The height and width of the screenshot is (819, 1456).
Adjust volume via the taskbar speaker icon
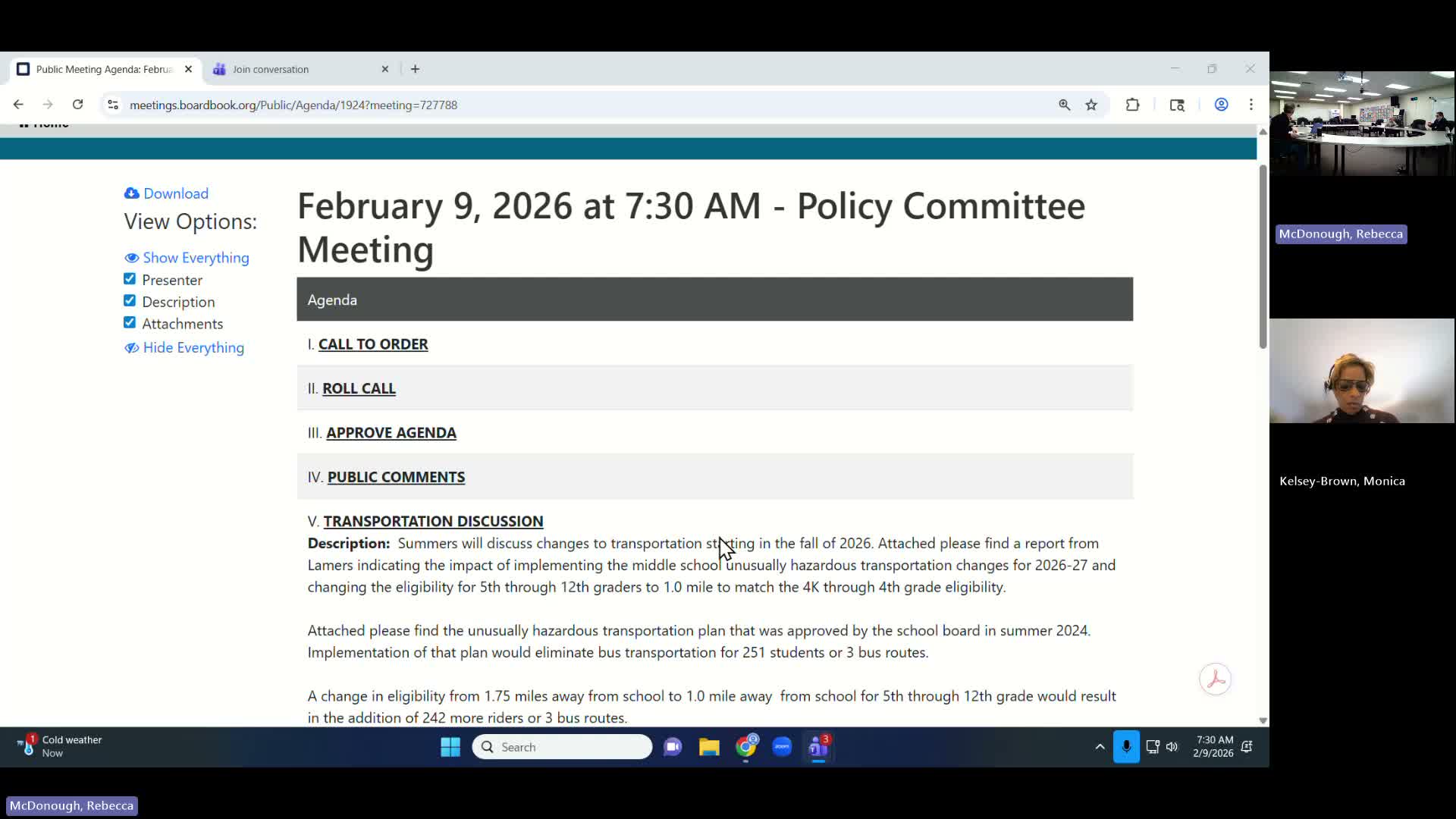pos(1172,747)
